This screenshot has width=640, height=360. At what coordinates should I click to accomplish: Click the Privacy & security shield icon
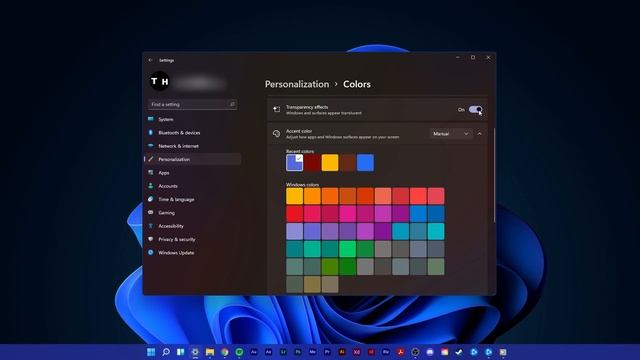click(151, 239)
